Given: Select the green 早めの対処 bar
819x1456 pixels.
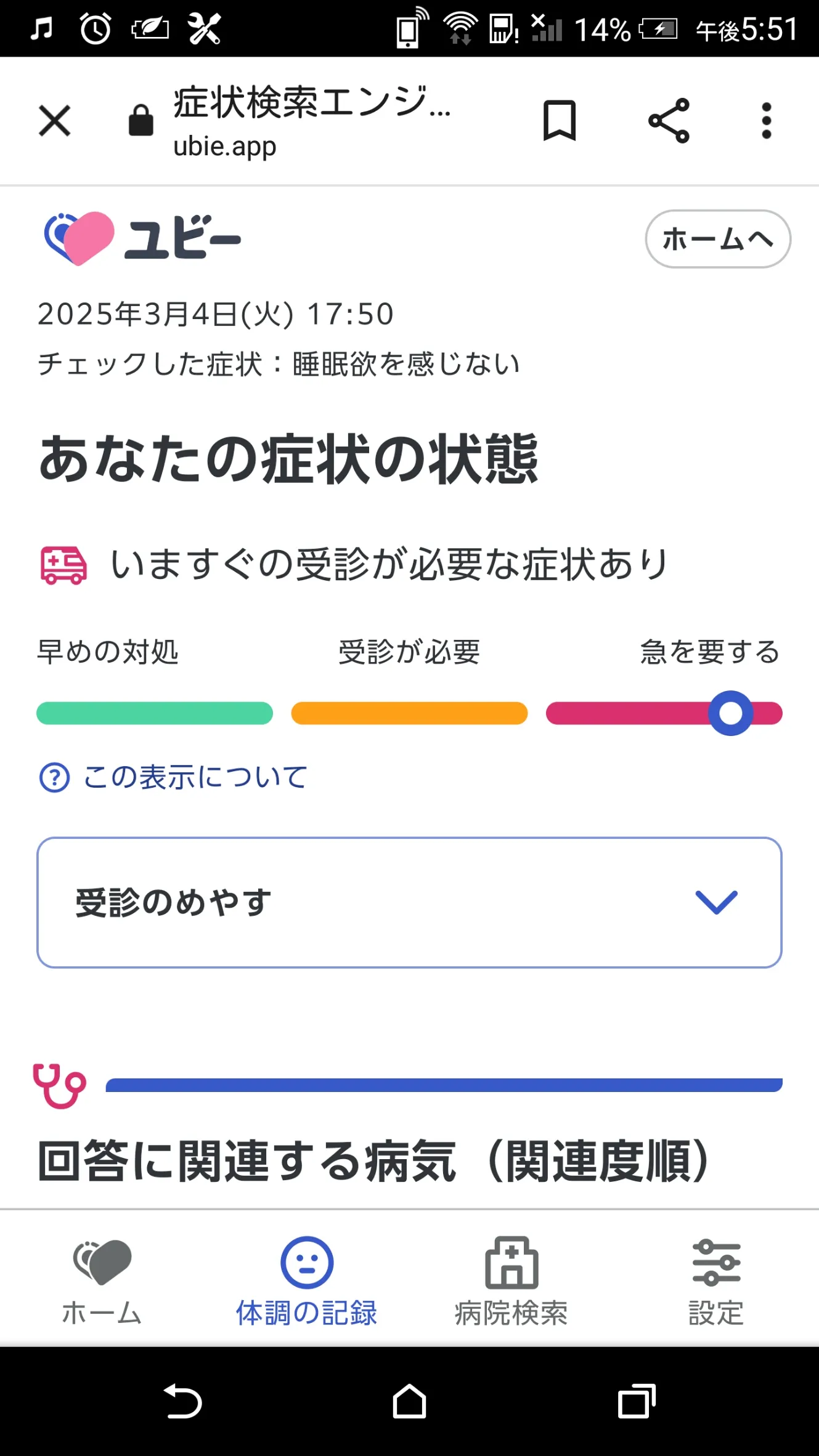Looking at the screenshot, I should [x=155, y=713].
